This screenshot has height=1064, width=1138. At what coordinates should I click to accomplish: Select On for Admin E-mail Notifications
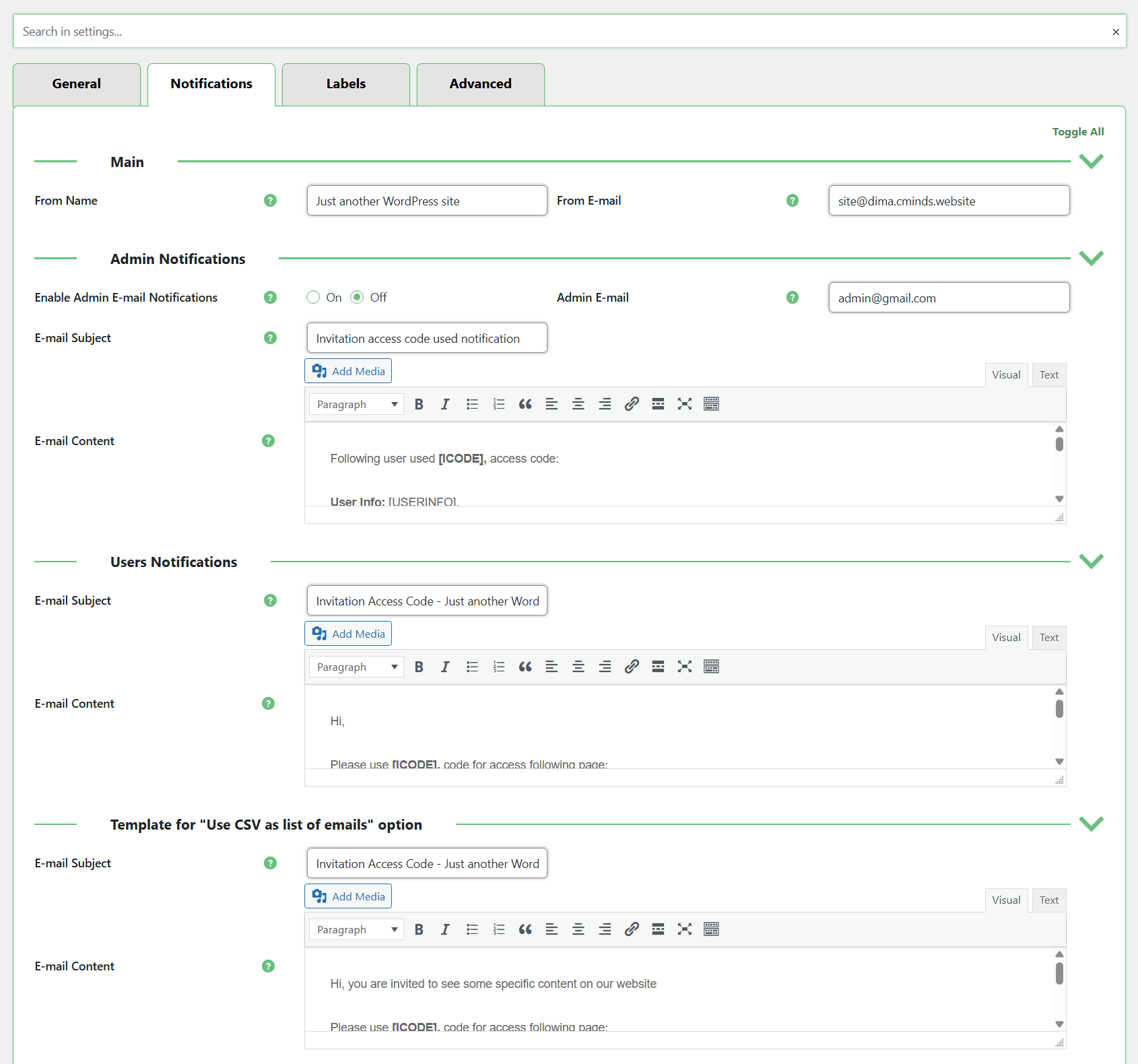pyautogui.click(x=313, y=298)
